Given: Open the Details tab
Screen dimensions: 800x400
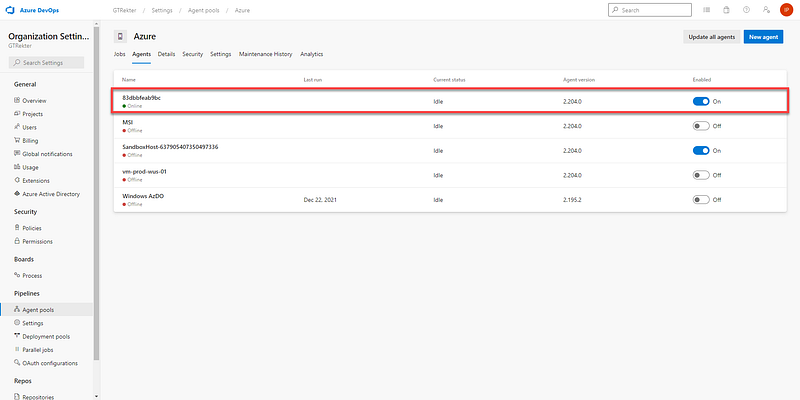Looking at the screenshot, I should 166,54.
